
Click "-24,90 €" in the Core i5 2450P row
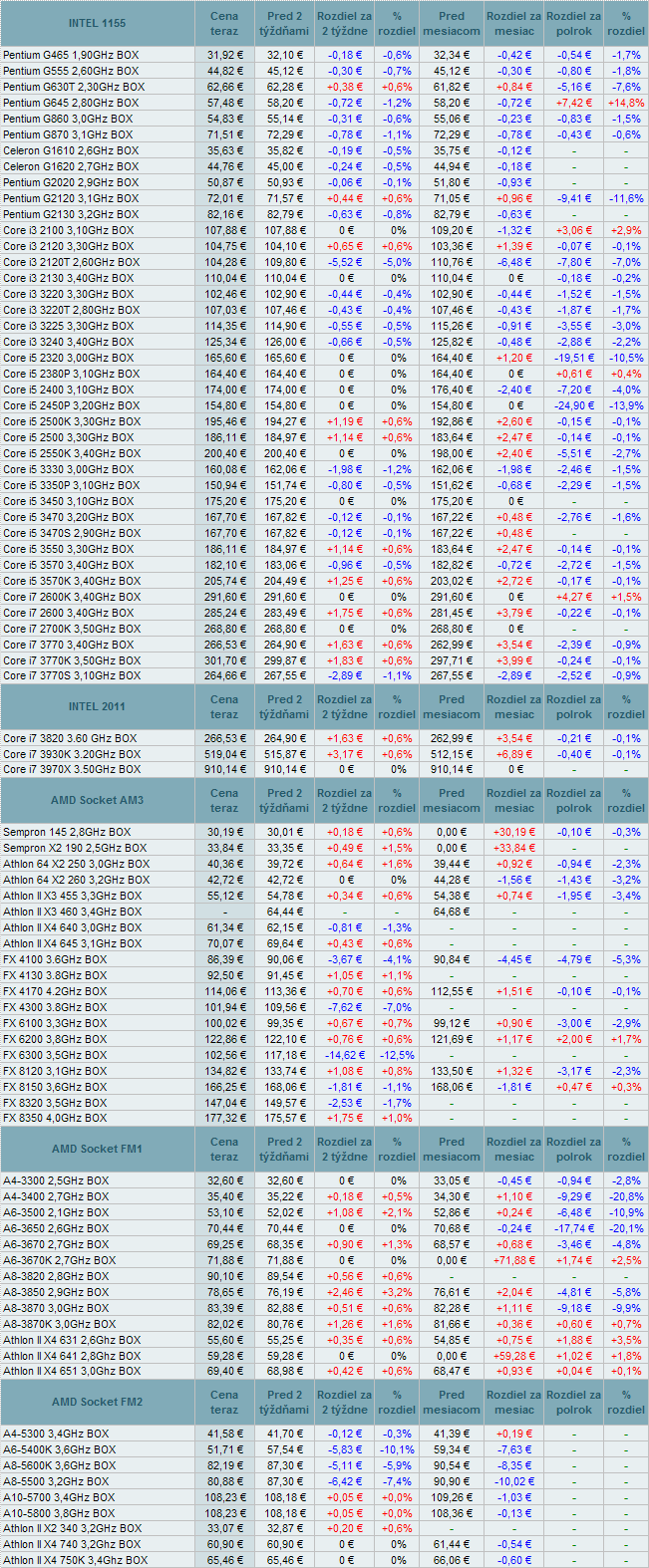(574, 405)
